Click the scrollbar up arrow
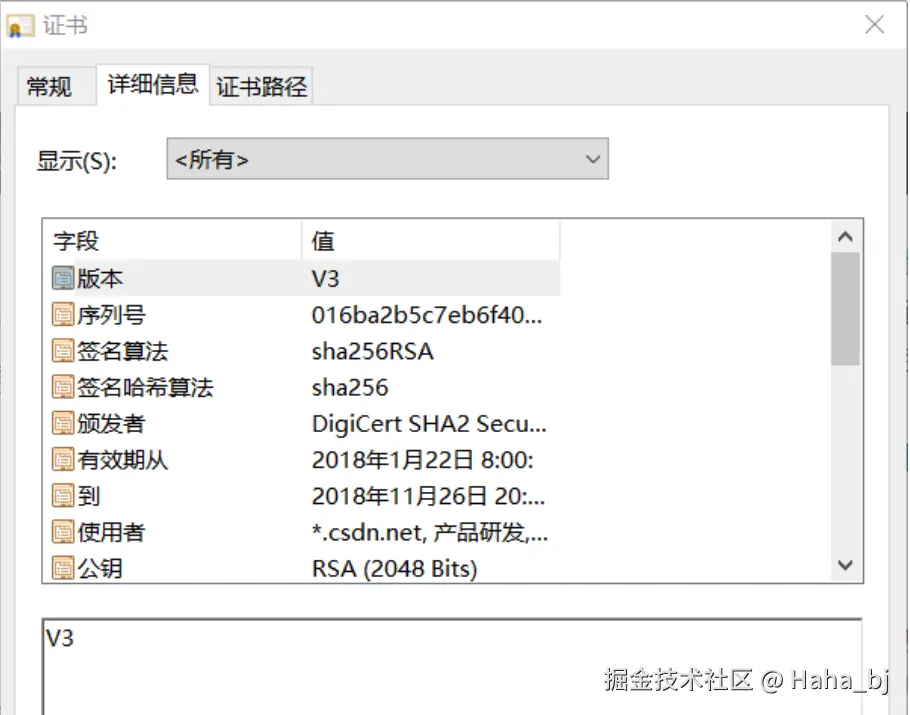 846,235
